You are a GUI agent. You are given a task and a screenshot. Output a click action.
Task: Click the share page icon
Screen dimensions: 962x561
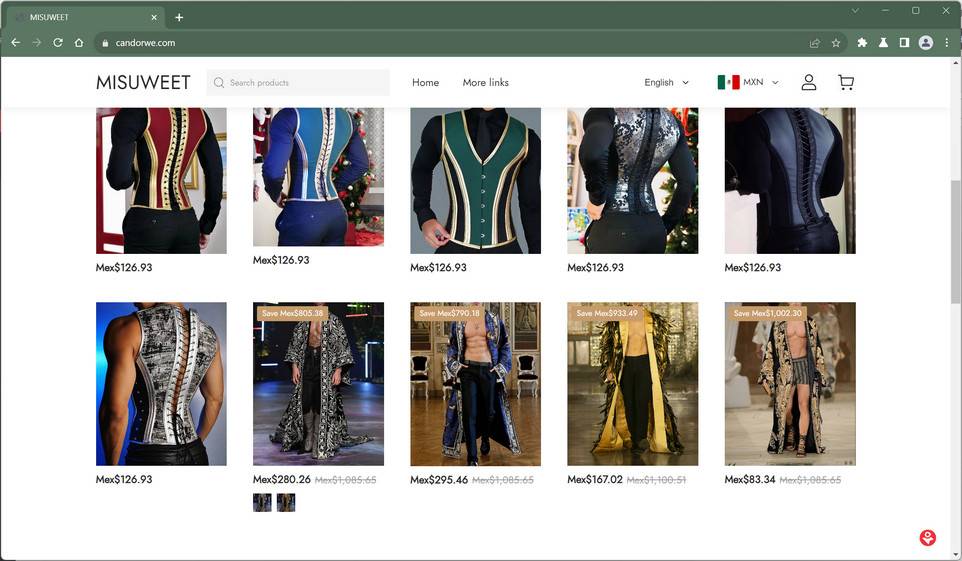click(815, 43)
